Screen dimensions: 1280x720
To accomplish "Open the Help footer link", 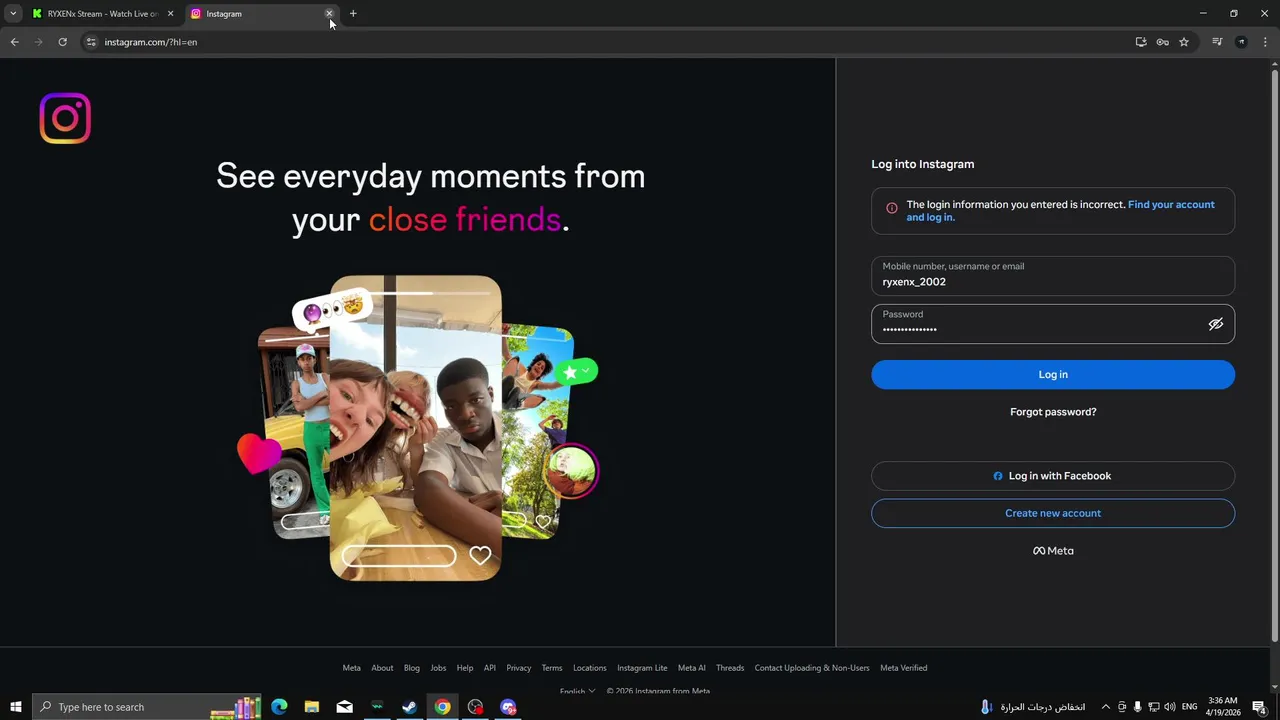I will (465, 668).
